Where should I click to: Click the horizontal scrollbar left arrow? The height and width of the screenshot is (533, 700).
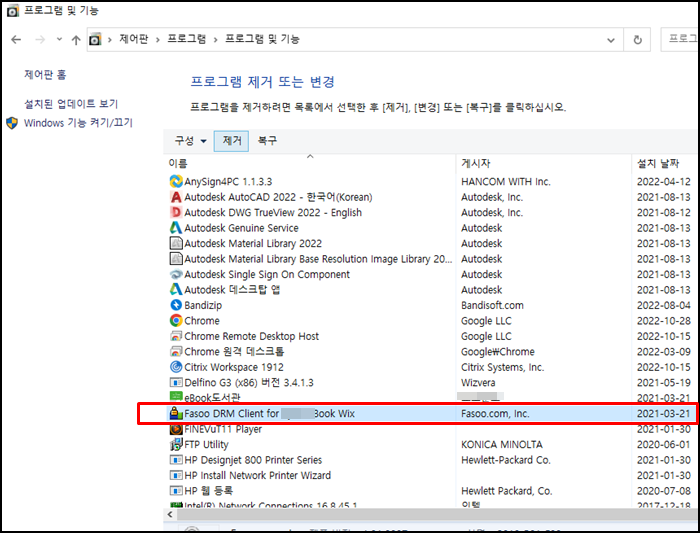coord(170,514)
